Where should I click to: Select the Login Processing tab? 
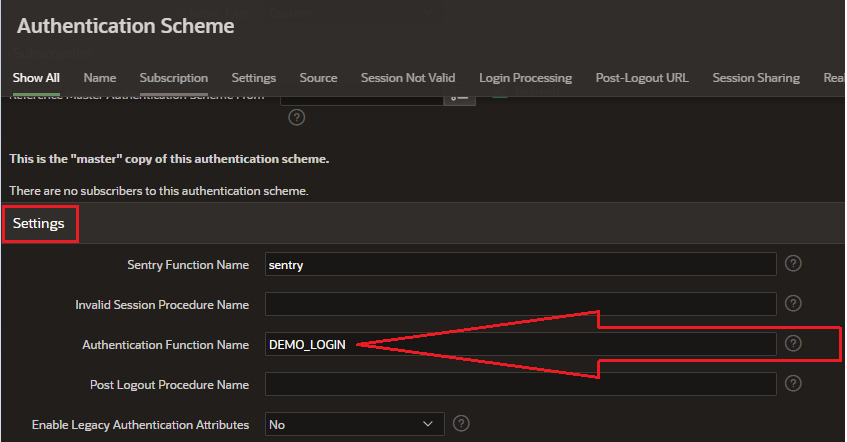525,78
